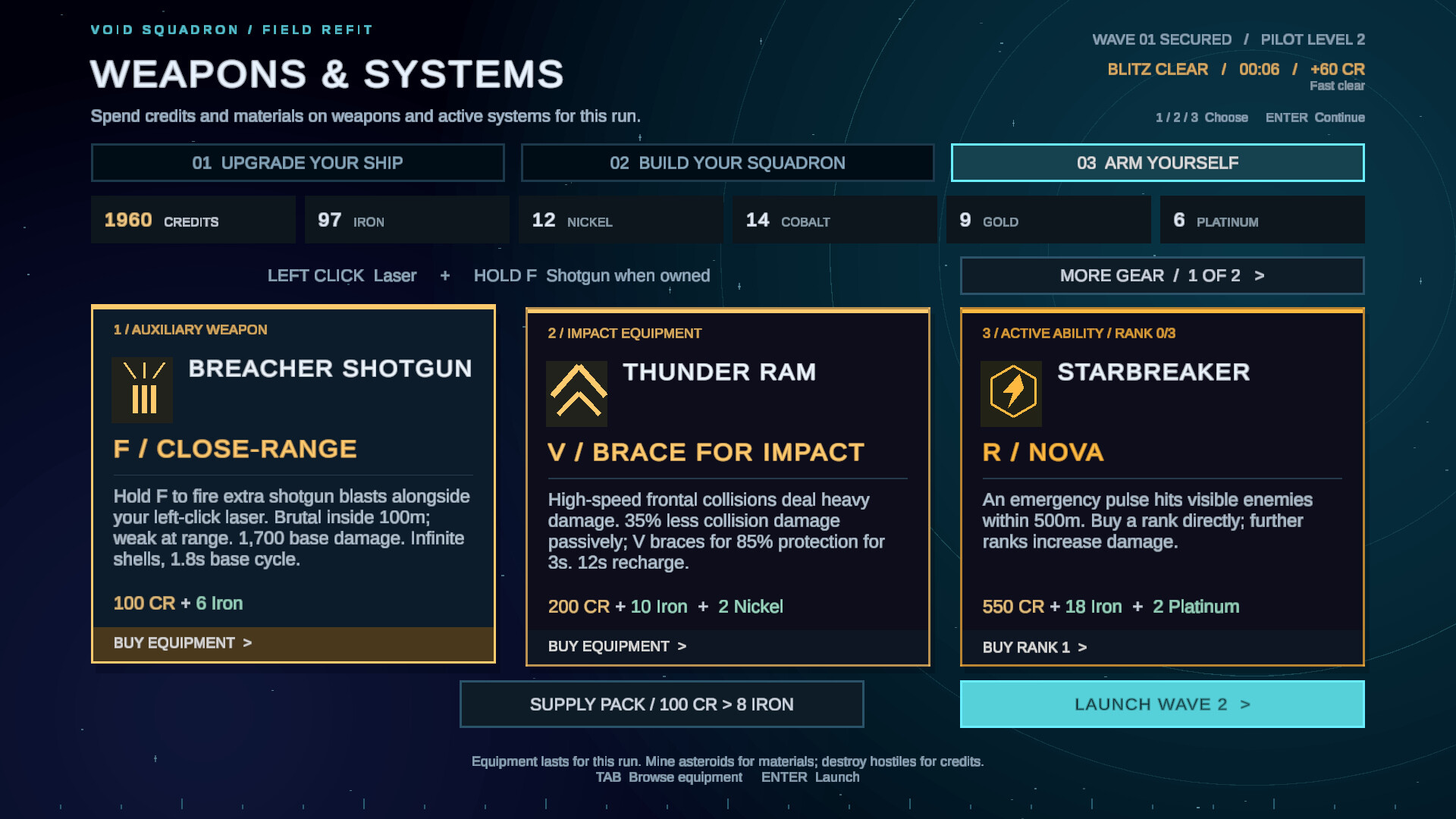This screenshot has height=819, width=1456.
Task: Click the Blitz Clear bonus text
Action: coord(1236,70)
